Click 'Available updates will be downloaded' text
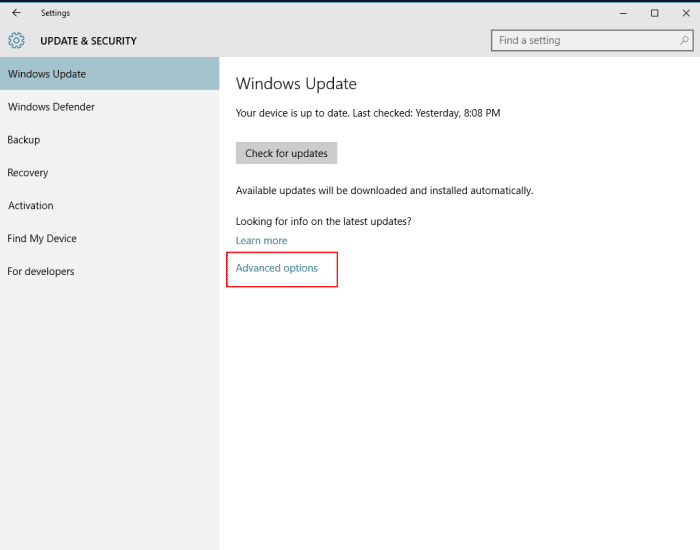This screenshot has width=700, height=550. point(384,191)
